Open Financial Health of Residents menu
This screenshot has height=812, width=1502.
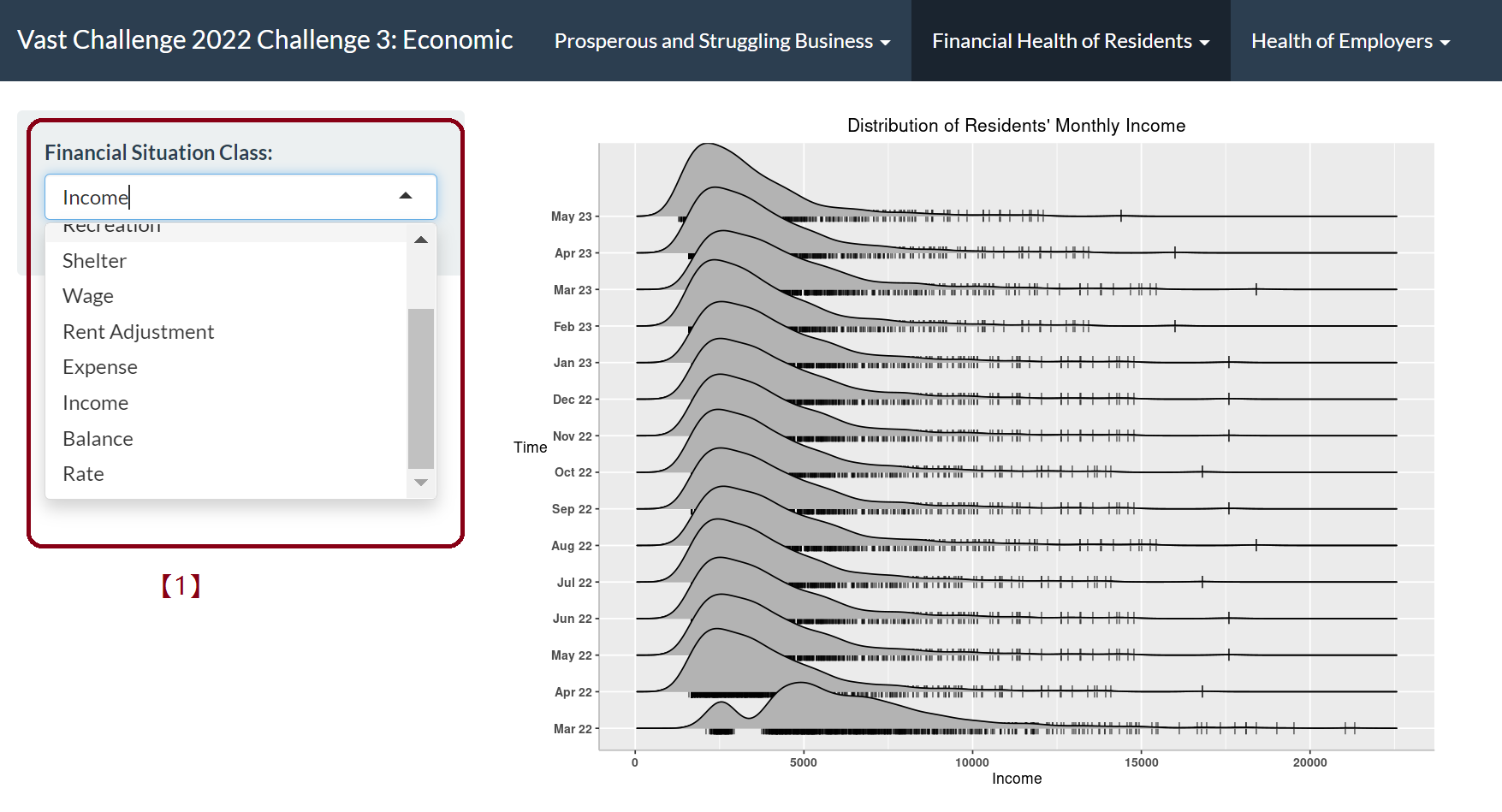(x=1070, y=41)
